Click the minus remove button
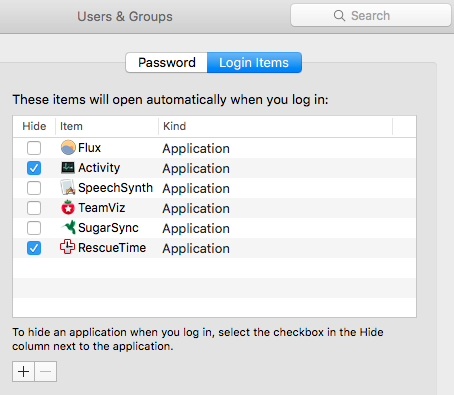454x395 pixels. pos(46,371)
